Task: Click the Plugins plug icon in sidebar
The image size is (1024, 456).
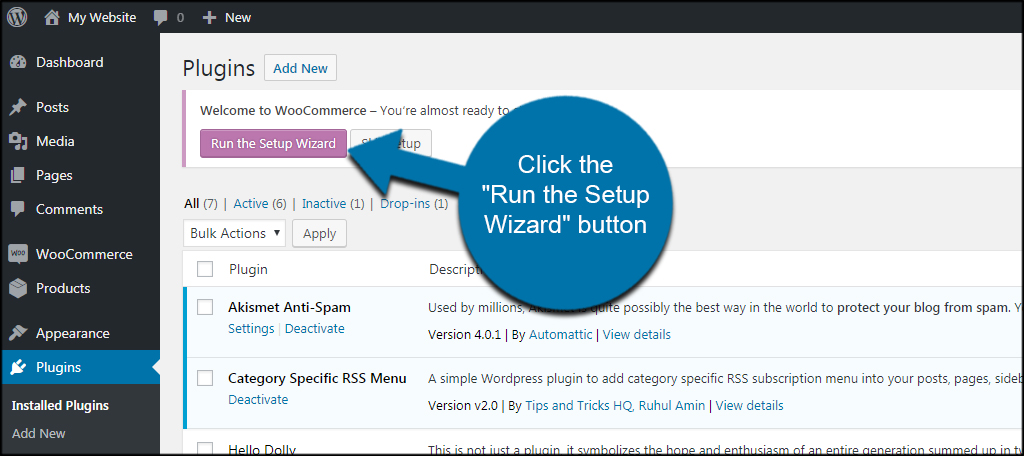Action: tap(18, 367)
